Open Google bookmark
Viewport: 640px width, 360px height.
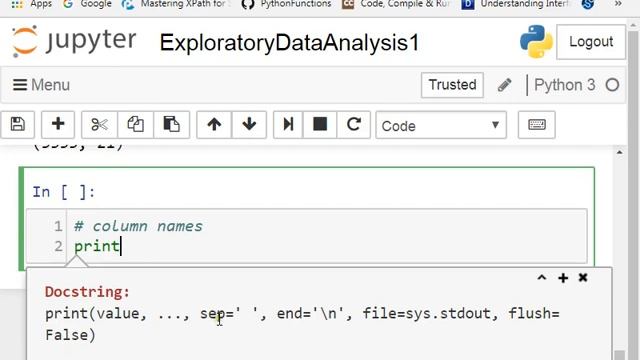pos(88,4)
